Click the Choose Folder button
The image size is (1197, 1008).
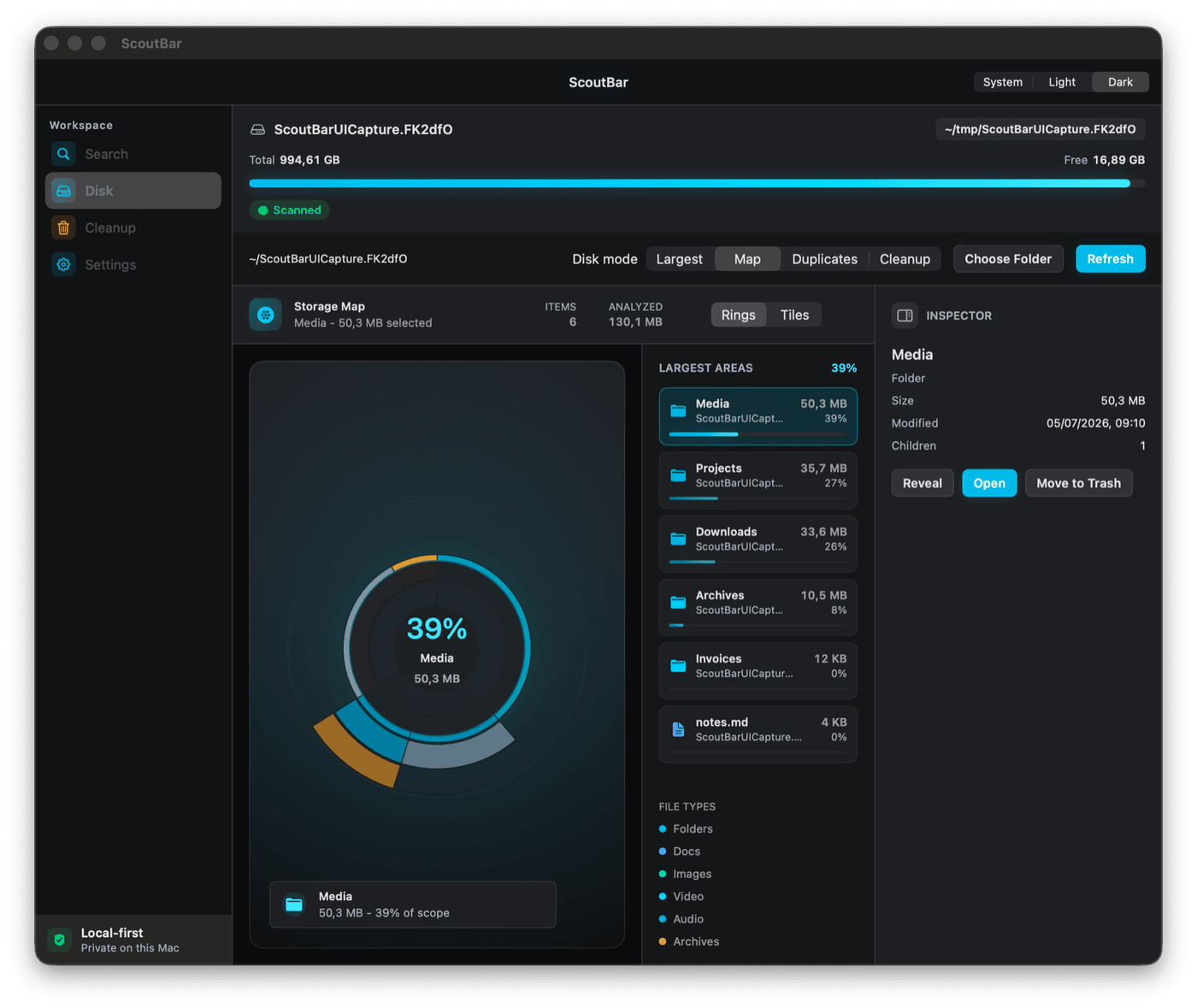coord(1008,259)
